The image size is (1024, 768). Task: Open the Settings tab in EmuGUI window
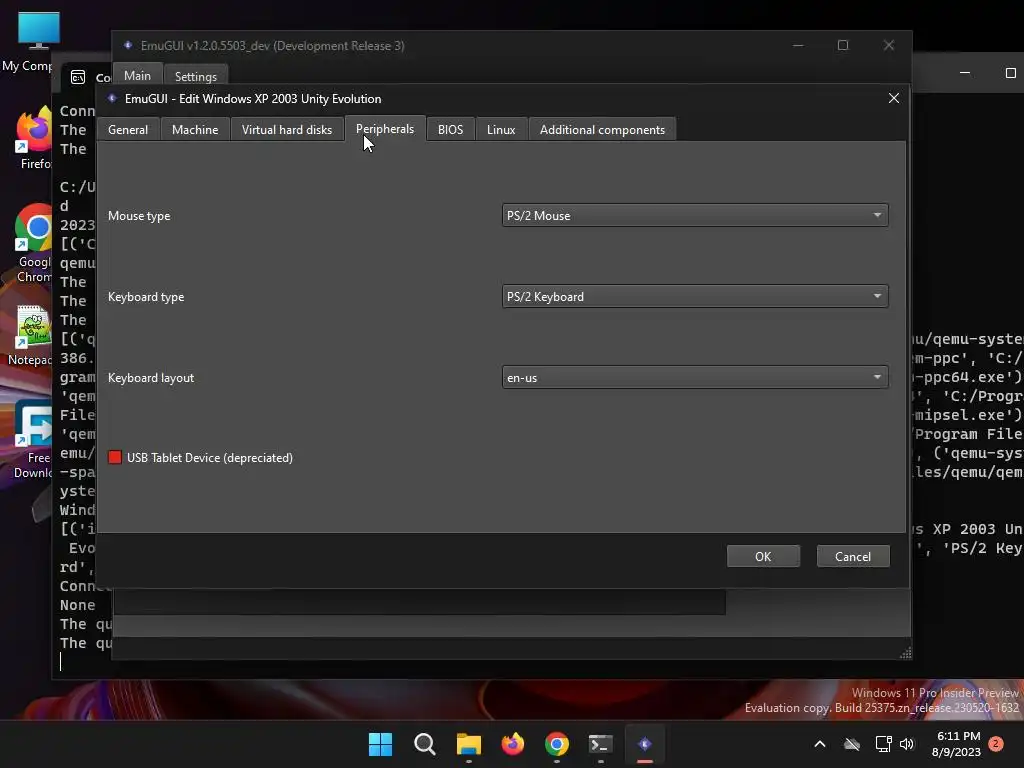click(195, 76)
